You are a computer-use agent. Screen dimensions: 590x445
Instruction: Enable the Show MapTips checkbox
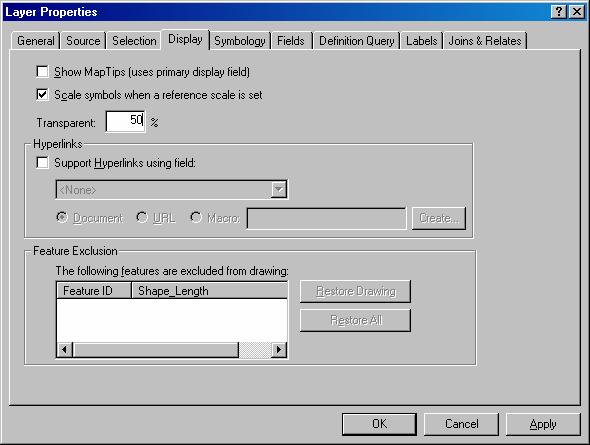click(42, 71)
